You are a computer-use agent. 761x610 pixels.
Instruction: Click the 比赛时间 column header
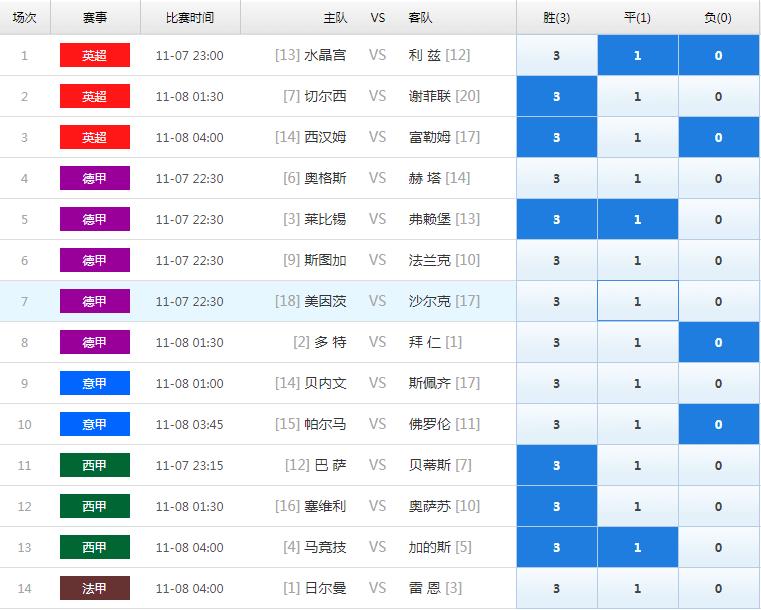[x=190, y=18]
